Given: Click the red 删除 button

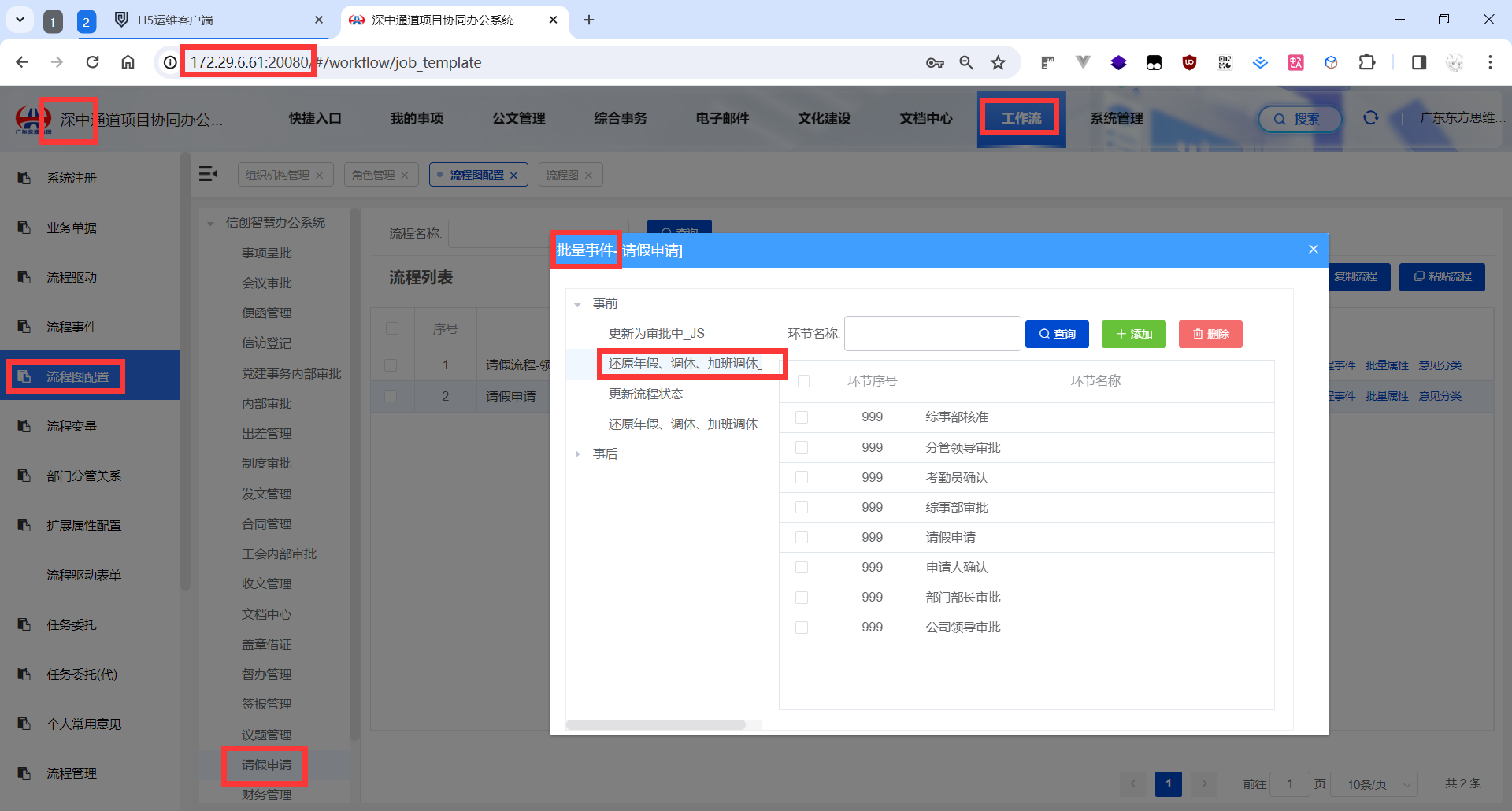Looking at the screenshot, I should [1210, 334].
